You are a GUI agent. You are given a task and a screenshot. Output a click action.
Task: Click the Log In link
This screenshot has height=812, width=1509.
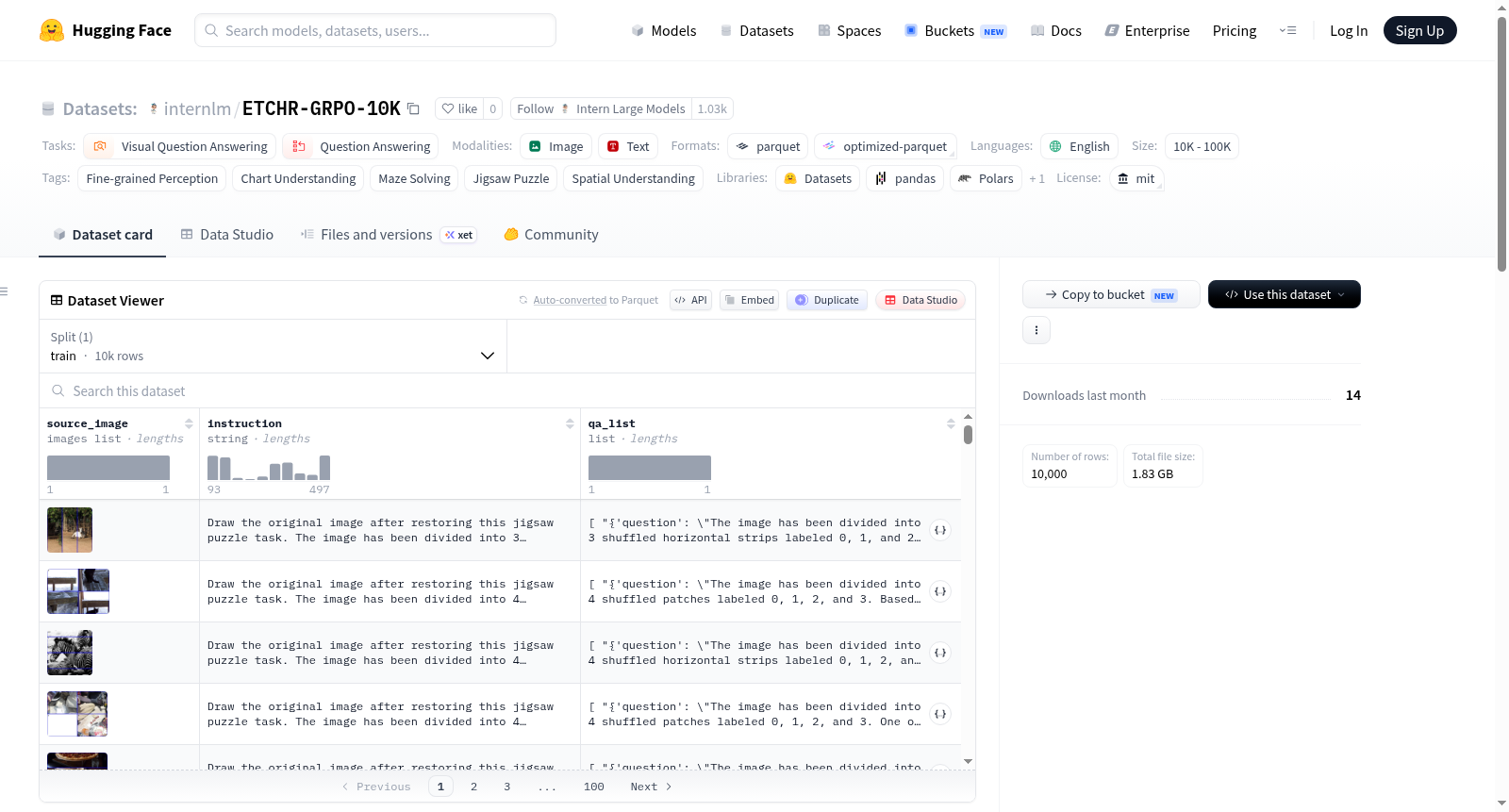(1349, 30)
